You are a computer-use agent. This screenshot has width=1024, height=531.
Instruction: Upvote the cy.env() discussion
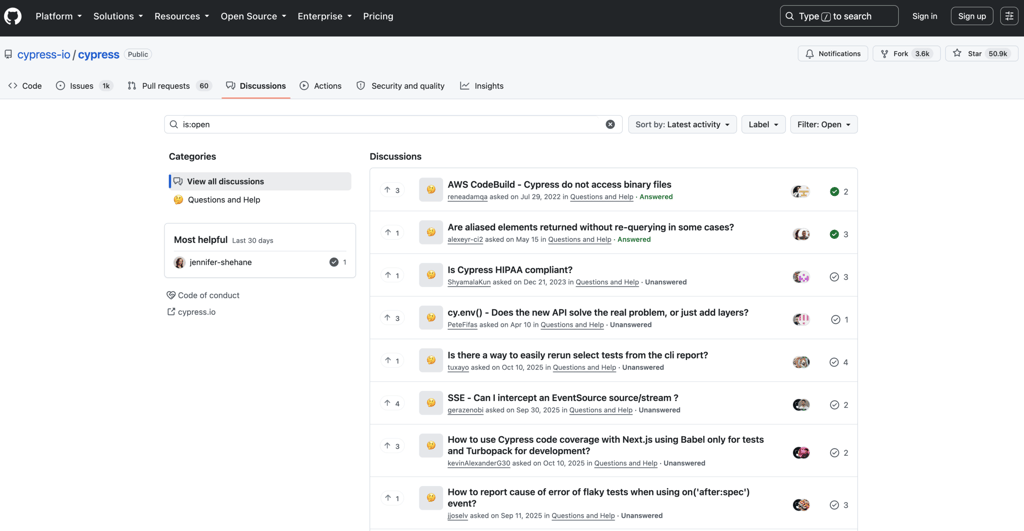(x=392, y=318)
